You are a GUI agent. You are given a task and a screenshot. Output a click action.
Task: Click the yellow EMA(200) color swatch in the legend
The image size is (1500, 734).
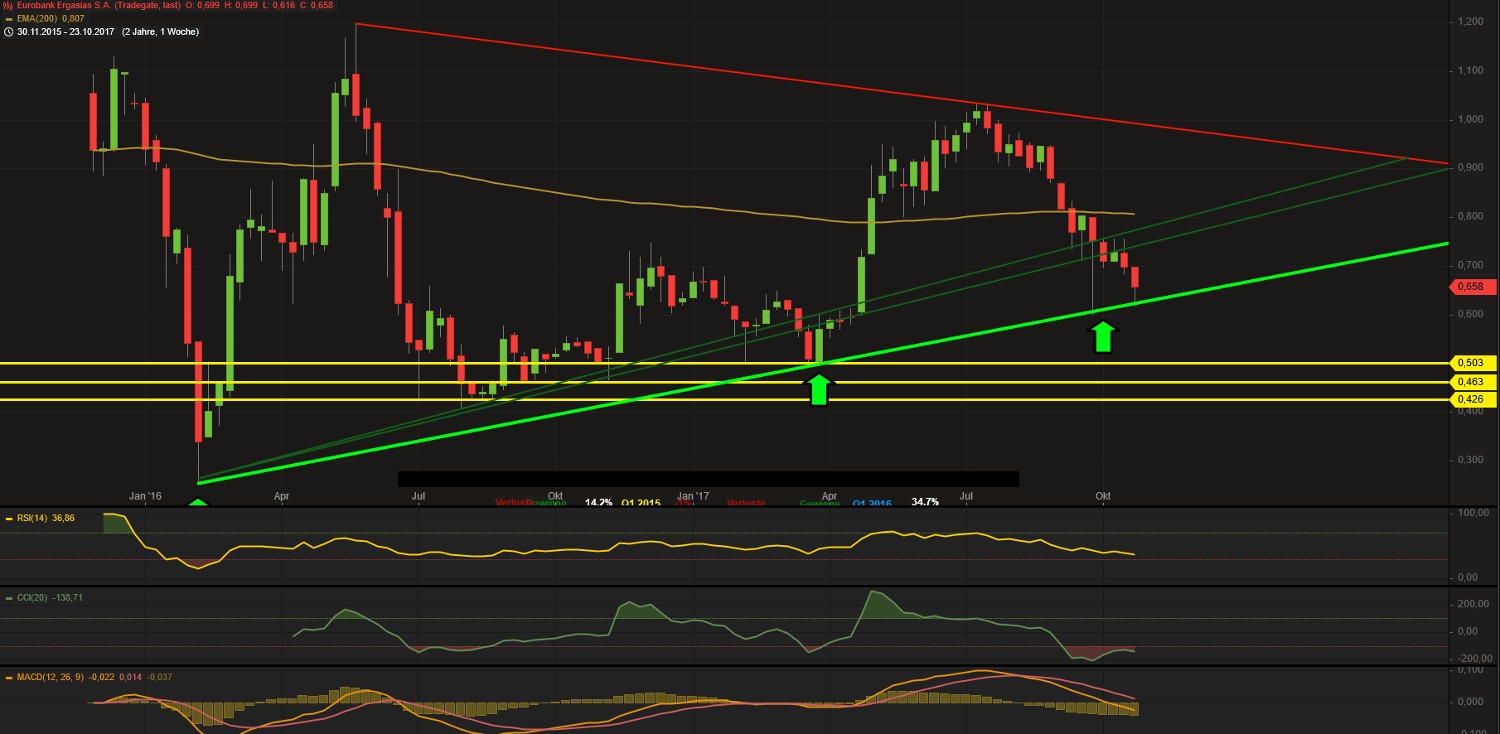pyautogui.click(x=8, y=18)
